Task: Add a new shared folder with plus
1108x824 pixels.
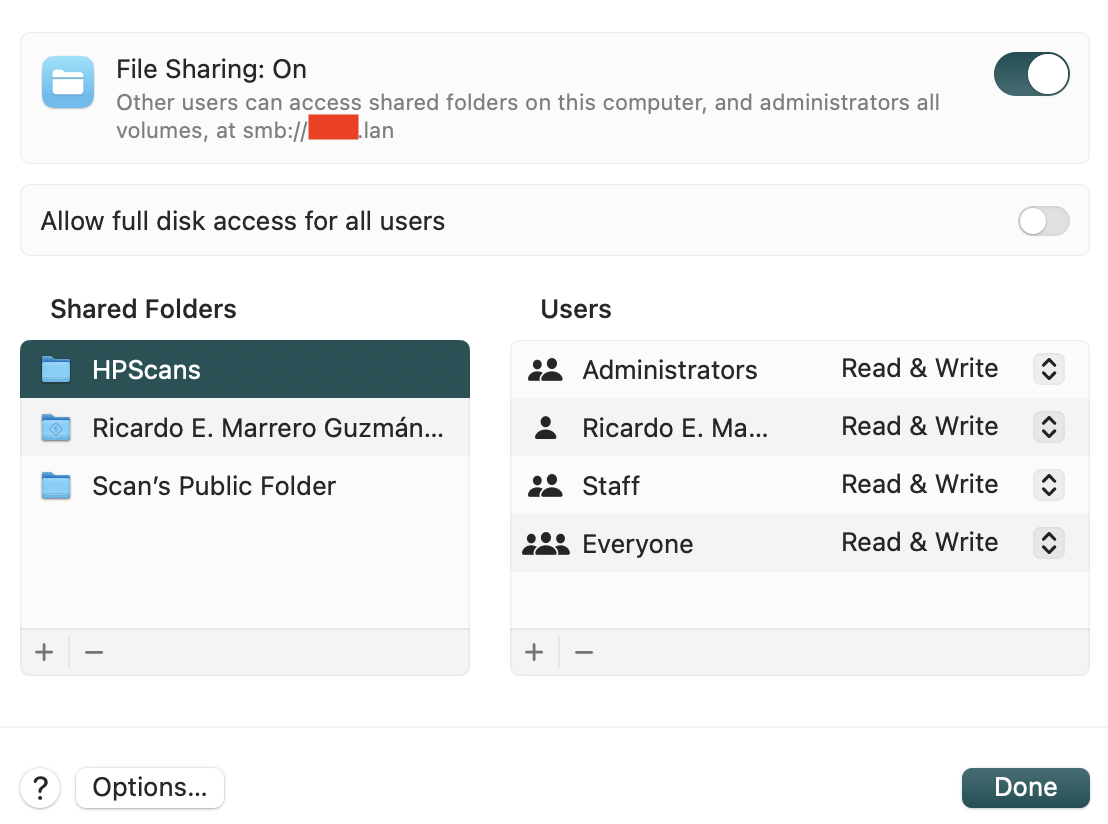Action: [x=44, y=653]
